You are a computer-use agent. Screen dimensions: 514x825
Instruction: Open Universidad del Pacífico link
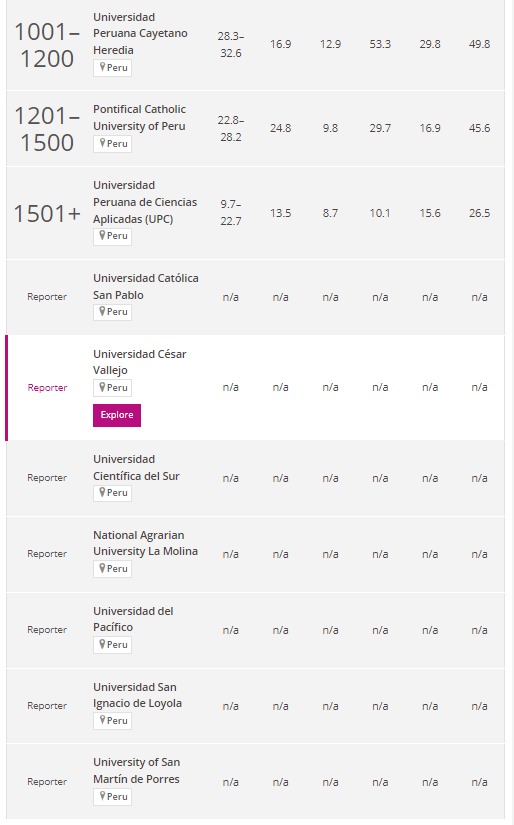(x=133, y=619)
